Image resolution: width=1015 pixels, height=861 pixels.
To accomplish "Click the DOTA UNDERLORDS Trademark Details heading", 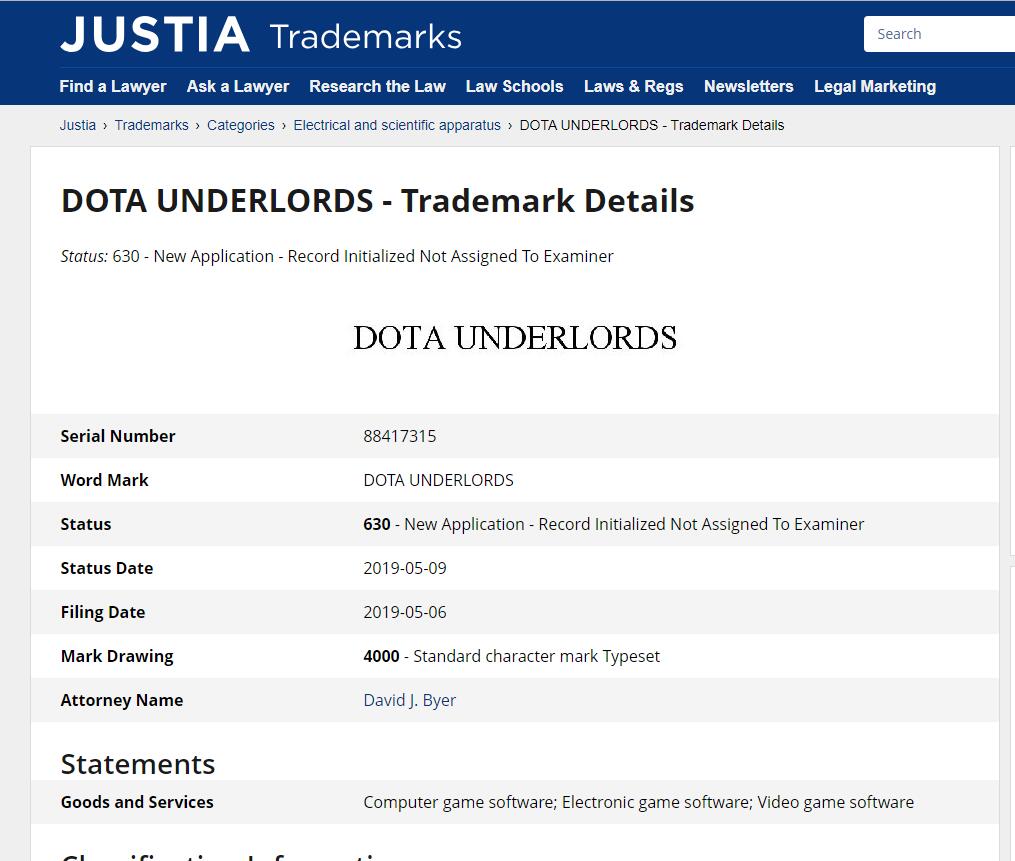I will 377,201.
